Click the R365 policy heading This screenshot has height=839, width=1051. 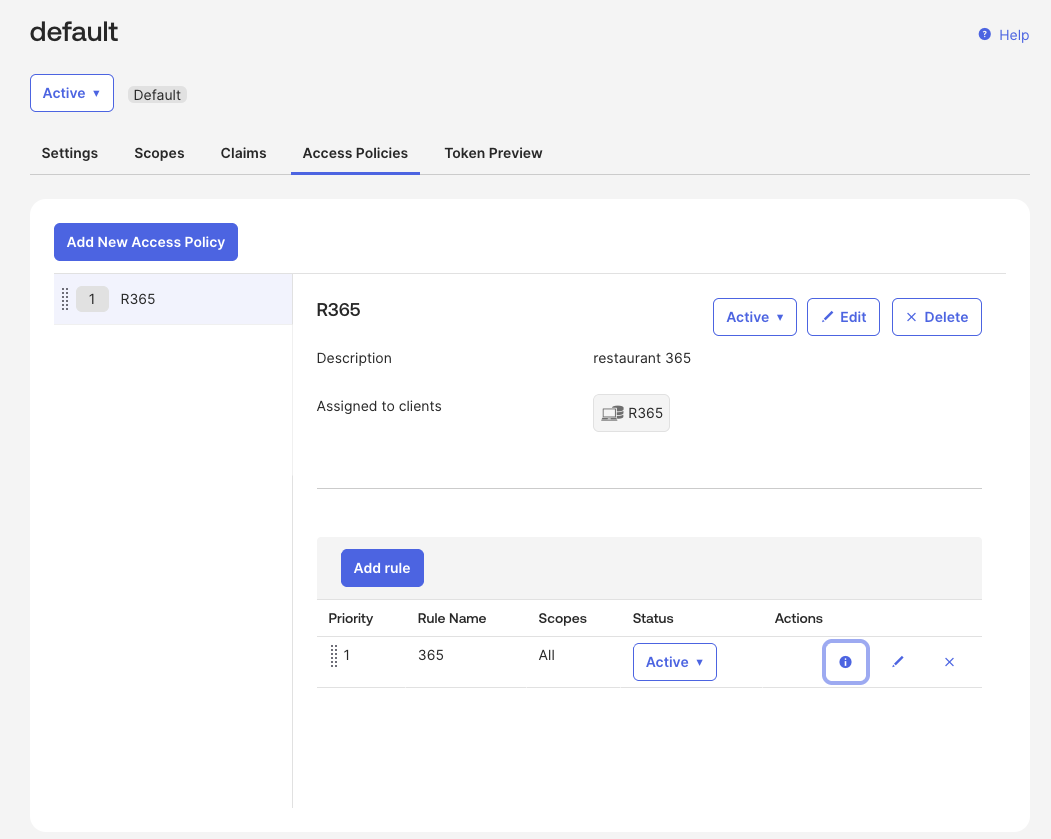[x=338, y=310]
